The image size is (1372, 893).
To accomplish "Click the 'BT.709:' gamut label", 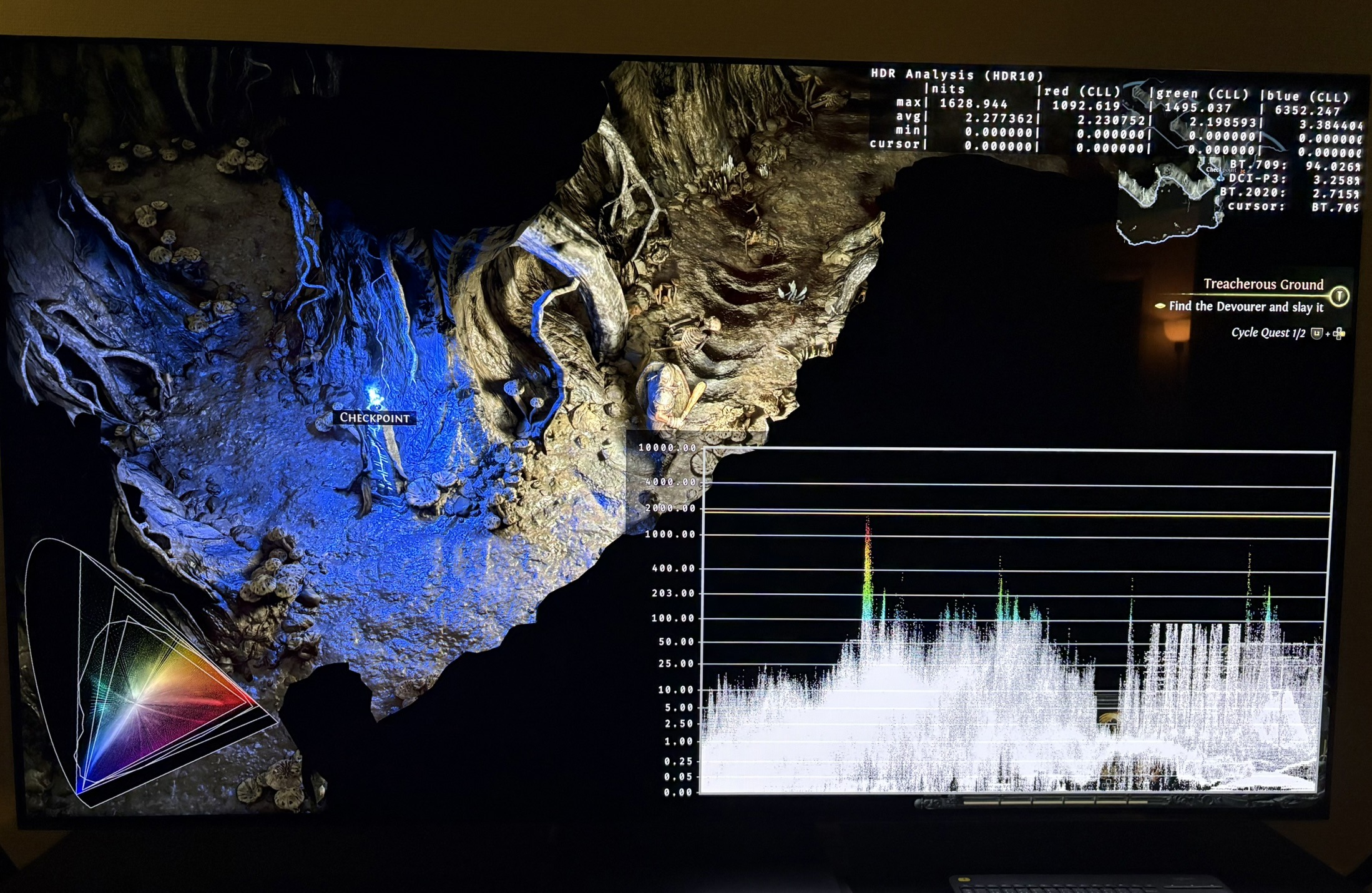I will click(1258, 165).
